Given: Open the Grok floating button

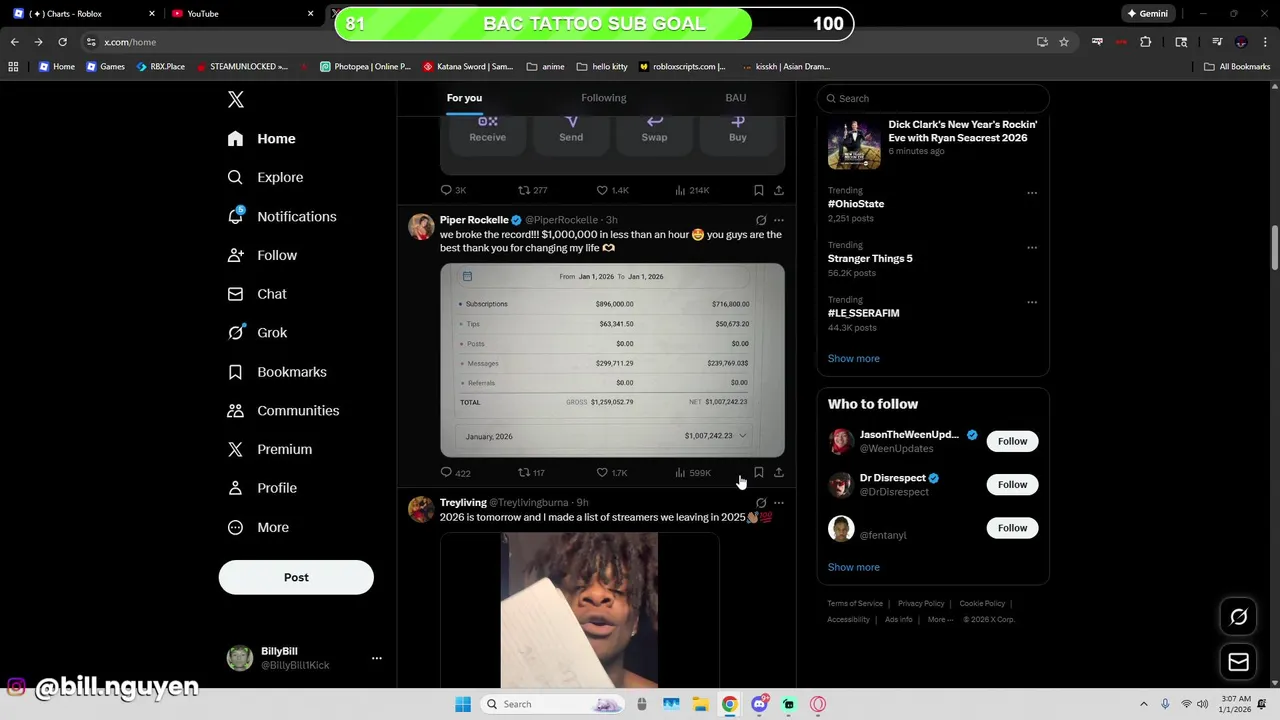Looking at the screenshot, I should tap(1238, 617).
